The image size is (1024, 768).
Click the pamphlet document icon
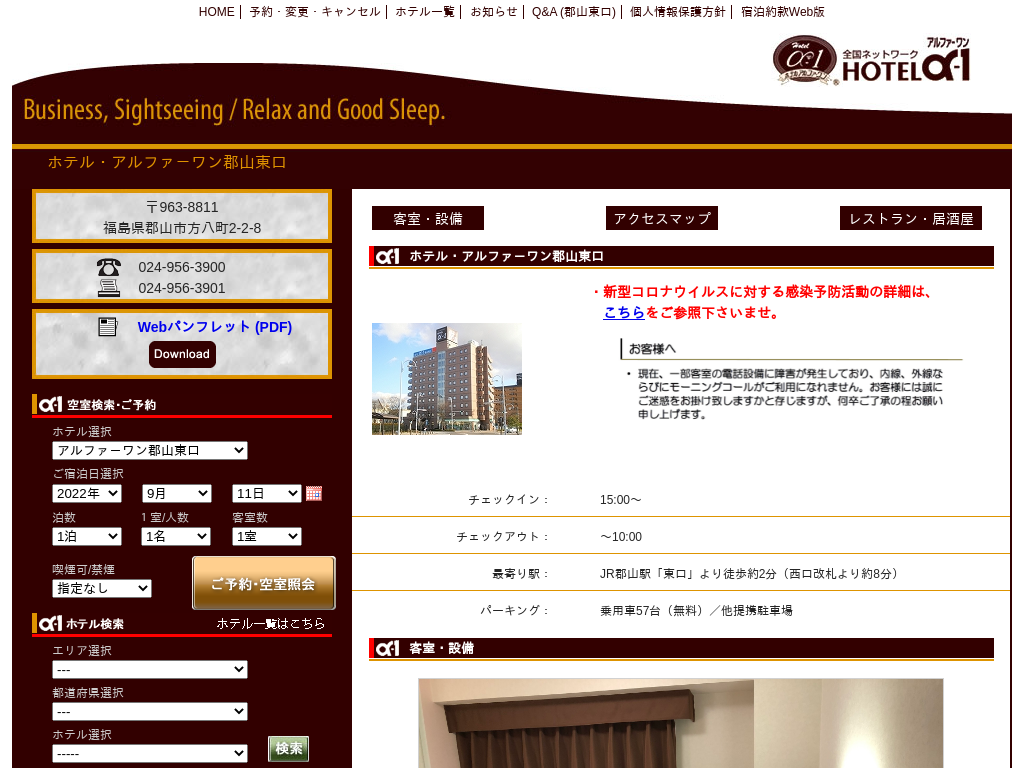(107, 327)
